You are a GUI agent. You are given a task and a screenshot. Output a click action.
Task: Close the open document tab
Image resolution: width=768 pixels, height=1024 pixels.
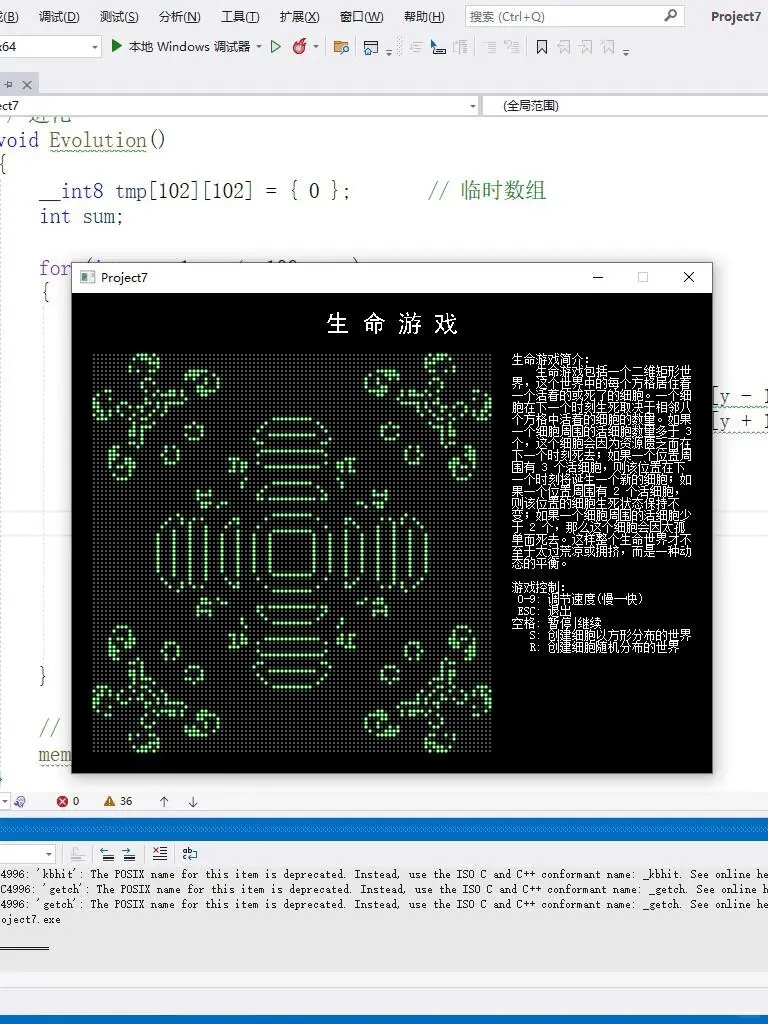[x=27, y=85]
